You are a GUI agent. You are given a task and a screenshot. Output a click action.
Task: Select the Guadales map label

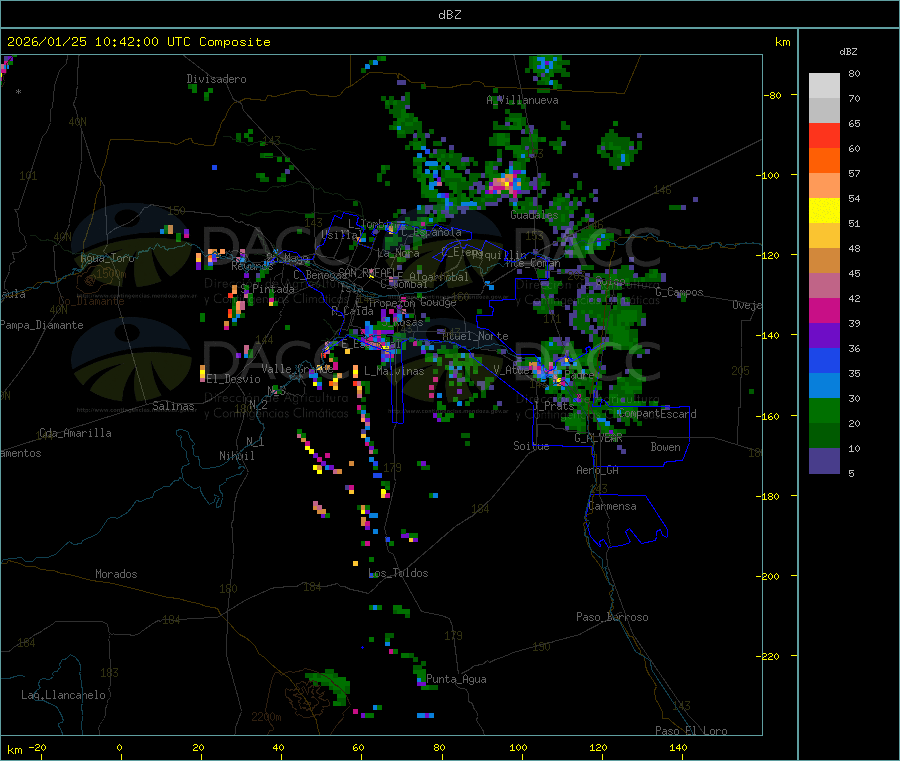click(534, 215)
